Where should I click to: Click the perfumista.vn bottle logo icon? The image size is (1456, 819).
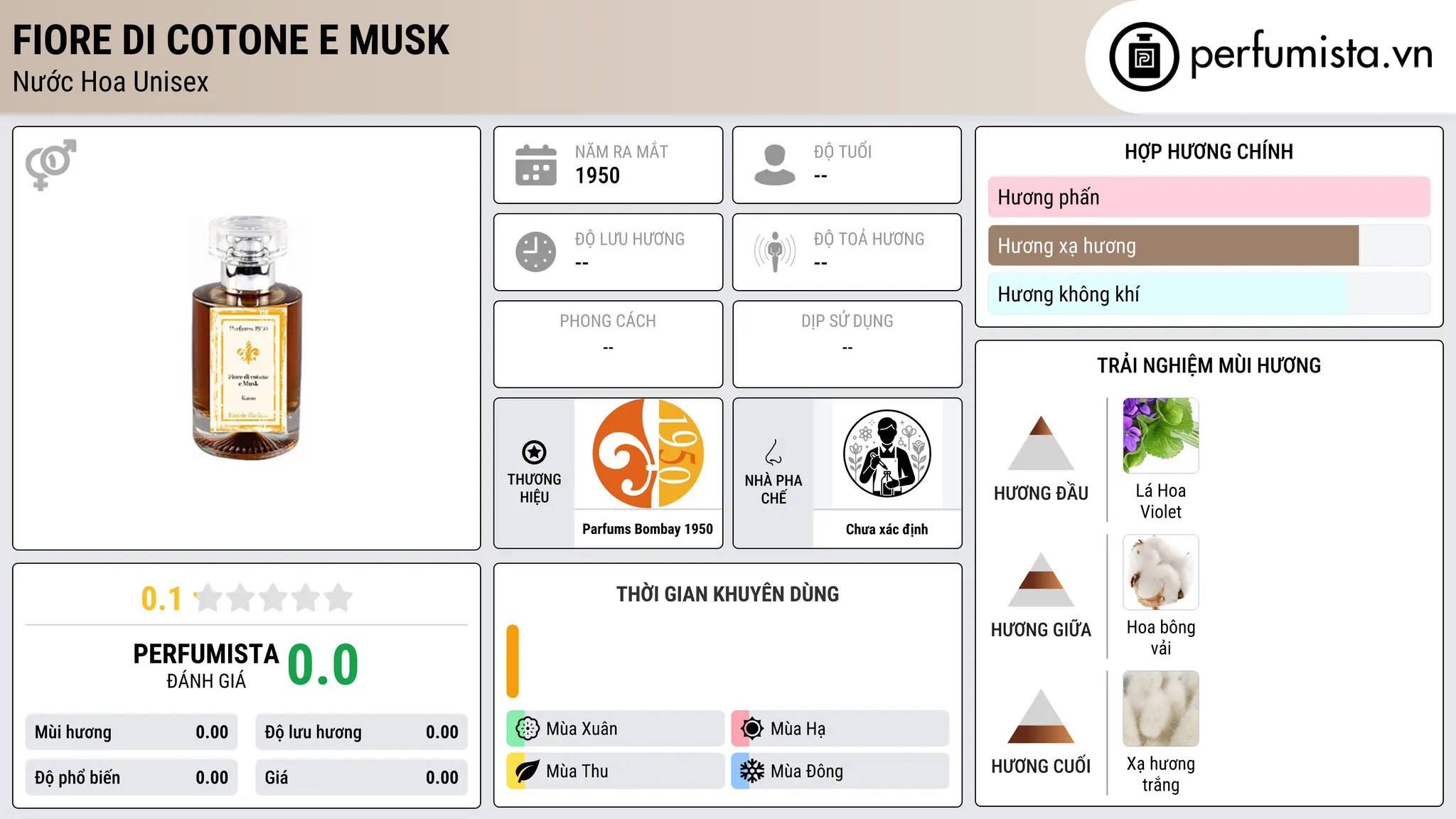tap(1144, 57)
